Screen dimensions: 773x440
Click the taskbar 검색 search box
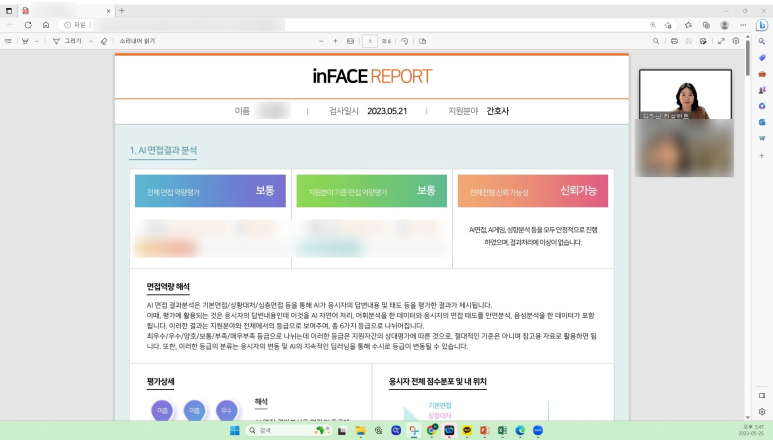(288, 431)
